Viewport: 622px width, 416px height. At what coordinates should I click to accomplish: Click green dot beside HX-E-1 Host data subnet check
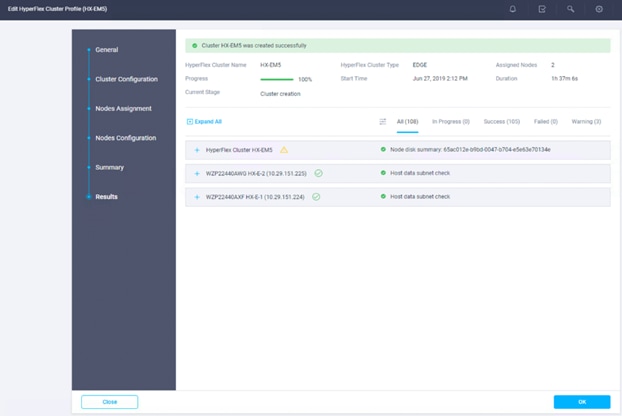[x=383, y=196]
